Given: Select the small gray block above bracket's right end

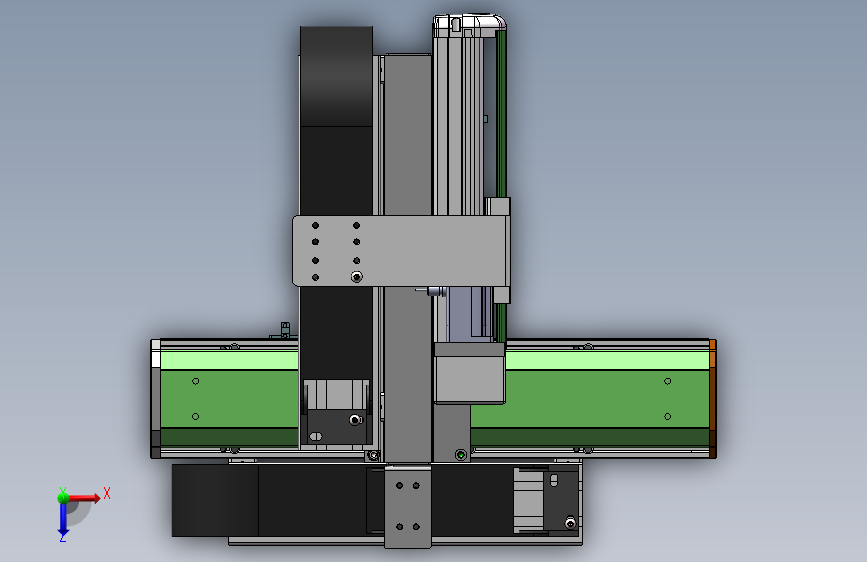Looking at the screenshot, I should (x=497, y=206).
